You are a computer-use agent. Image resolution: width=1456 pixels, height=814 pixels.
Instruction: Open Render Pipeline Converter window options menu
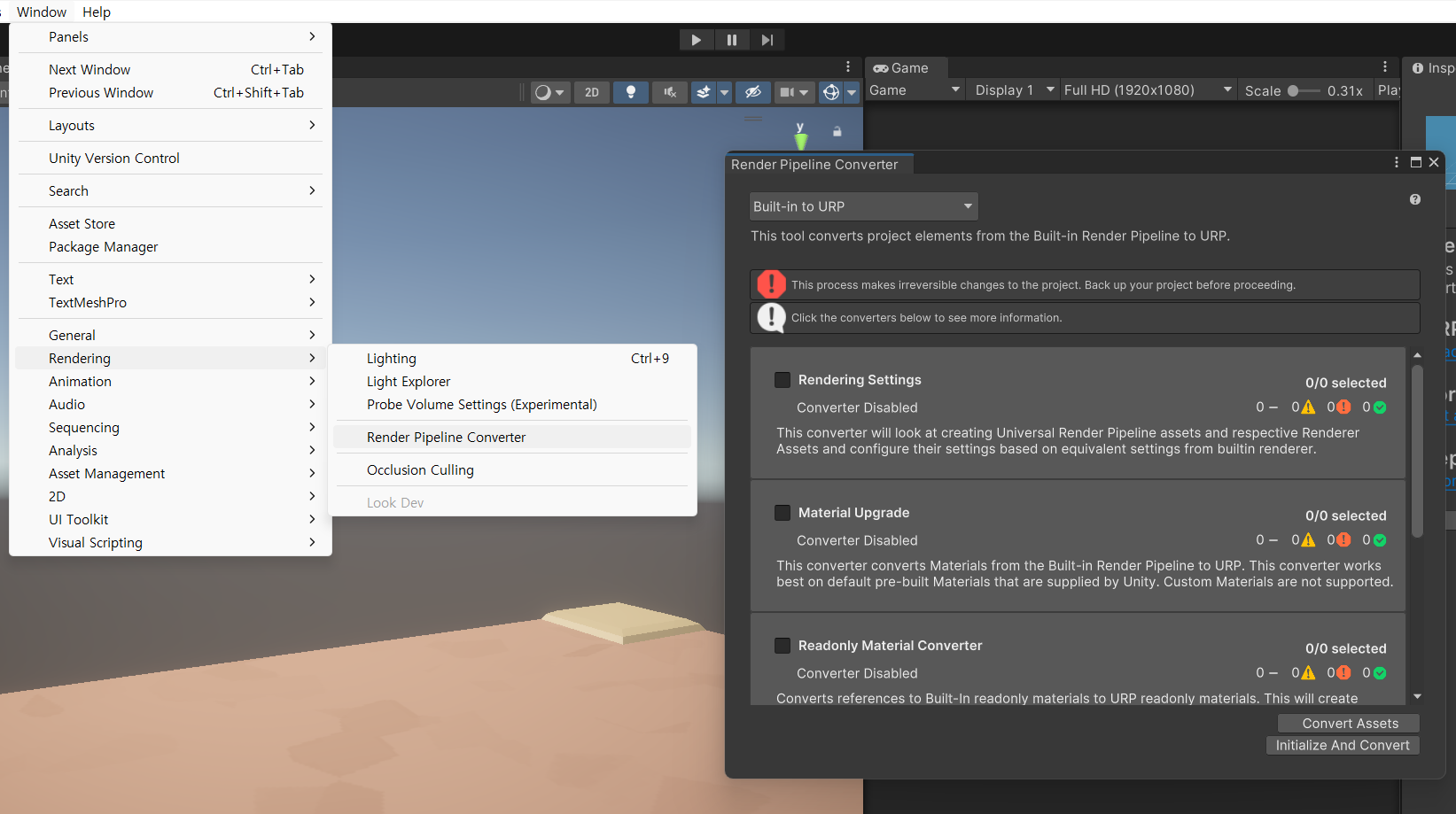click(x=1397, y=162)
